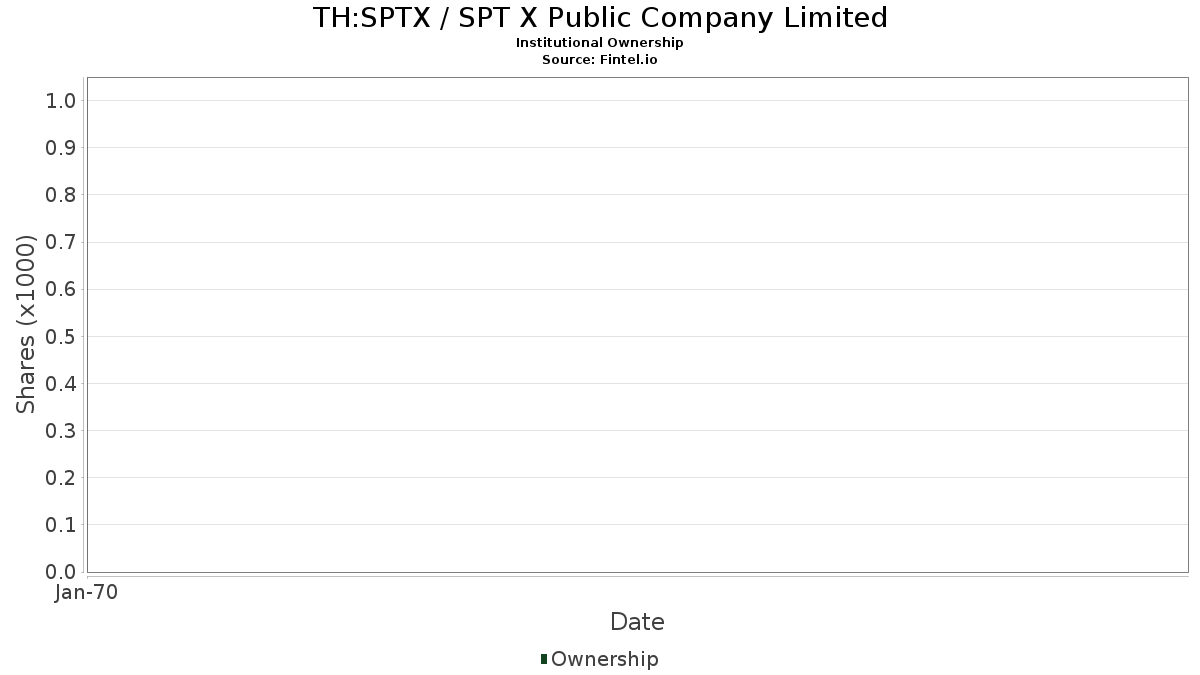Click the 1.0 y-axis tick label
The image size is (1200, 675).
tap(61, 100)
